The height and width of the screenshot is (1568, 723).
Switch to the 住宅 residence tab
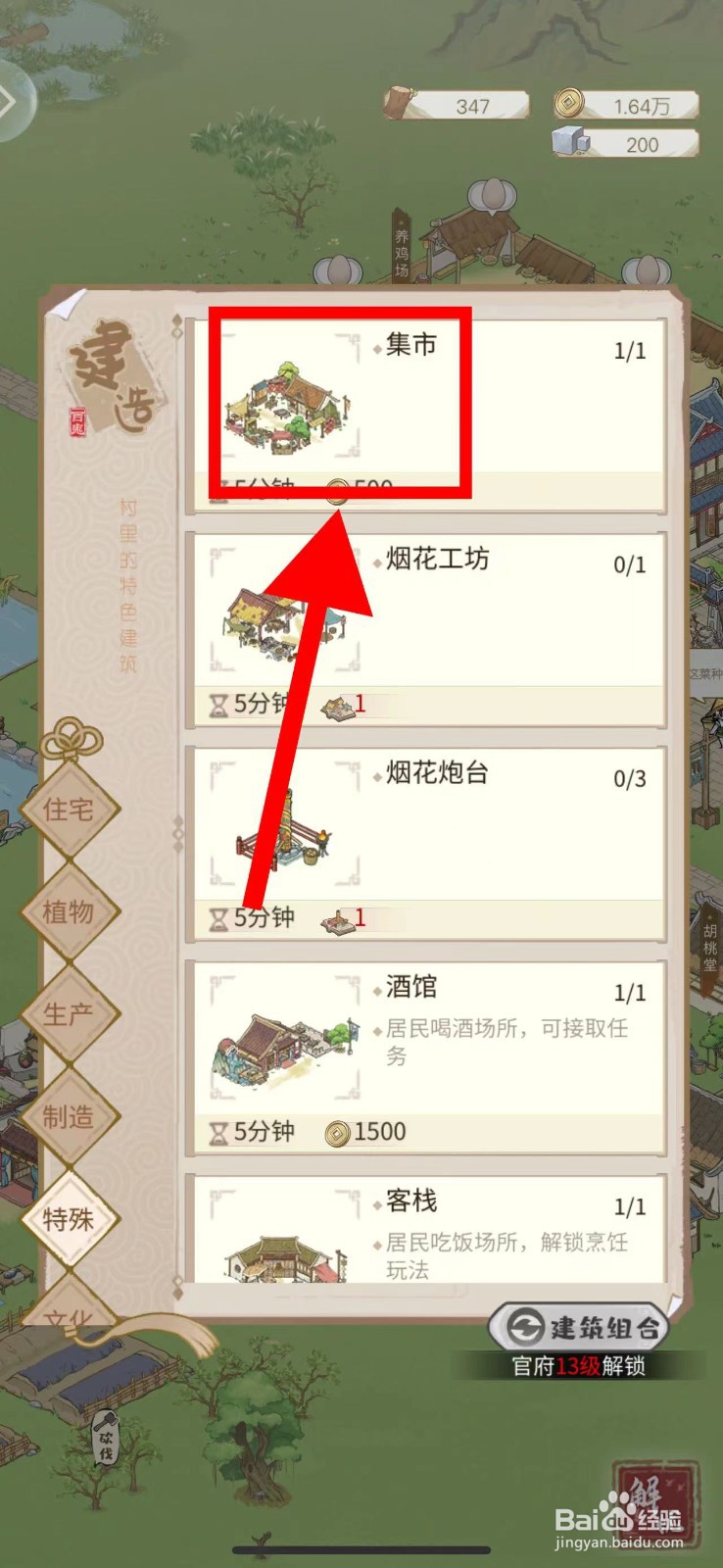tap(69, 809)
